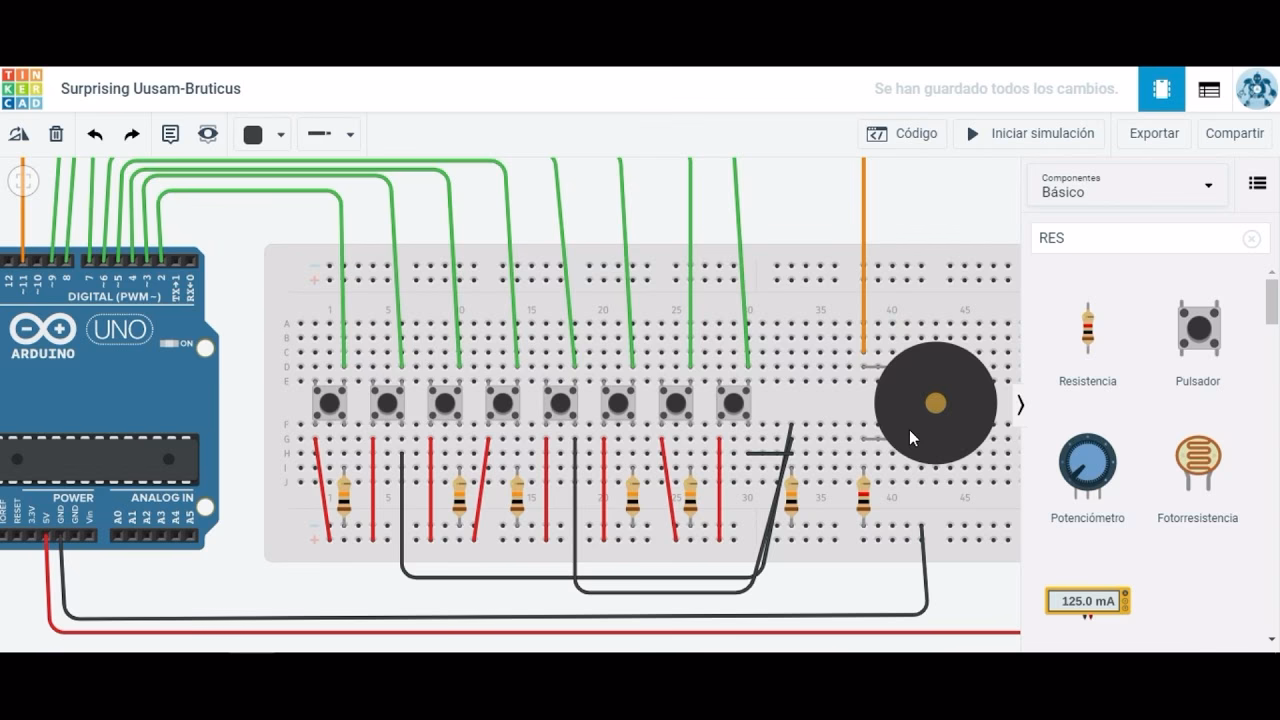Image resolution: width=1280 pixels, height=720 pixels.
Task: Start the simulation
Action: pyautogui.click(x=1030, y=133)
